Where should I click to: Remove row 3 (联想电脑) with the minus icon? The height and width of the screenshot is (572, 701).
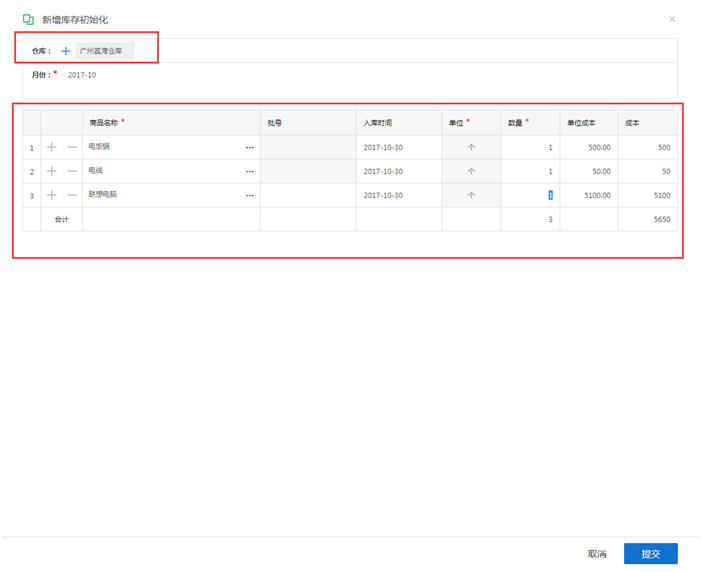(72, 195)
